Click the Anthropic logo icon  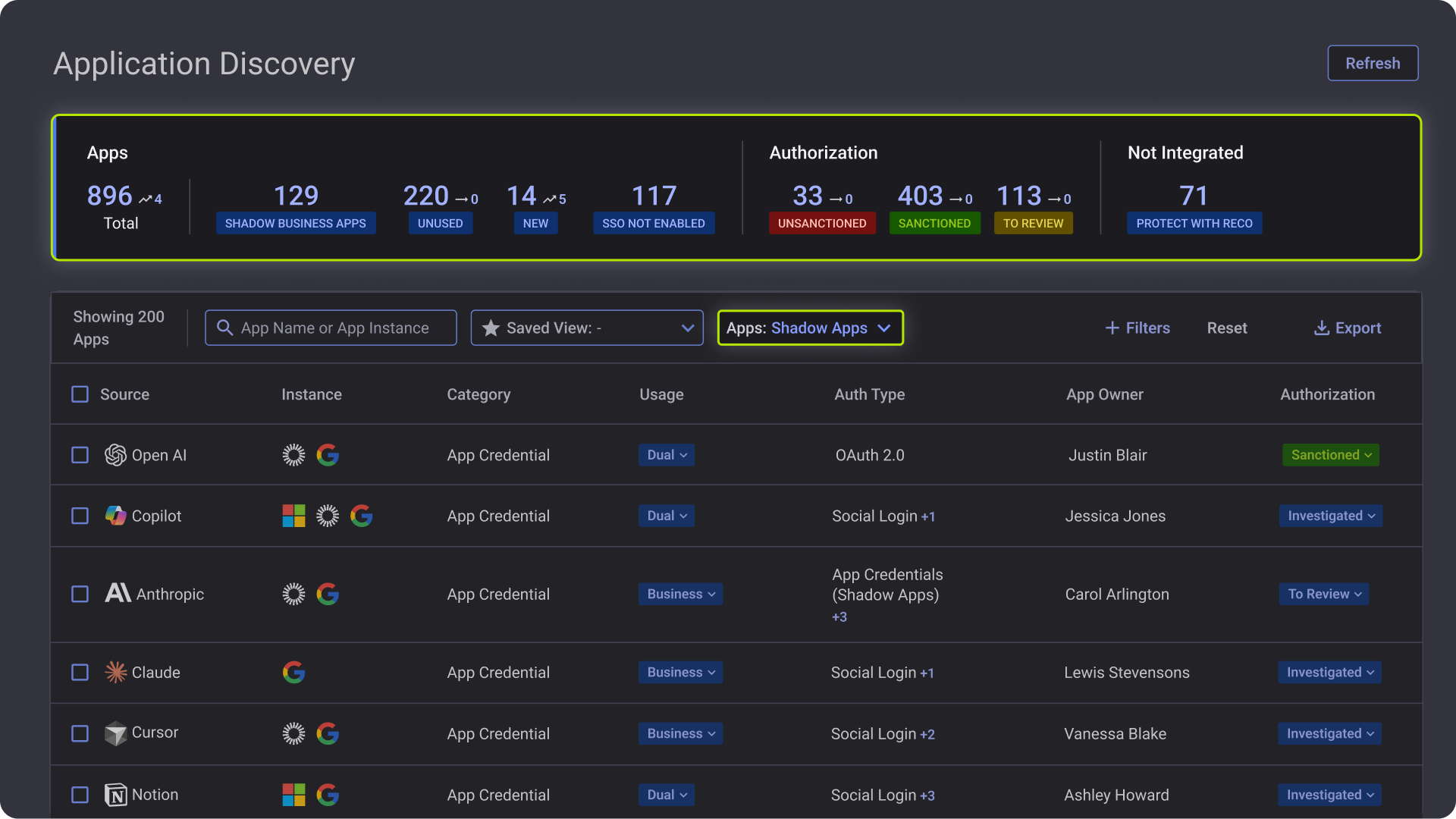click(x=118, y=594)
